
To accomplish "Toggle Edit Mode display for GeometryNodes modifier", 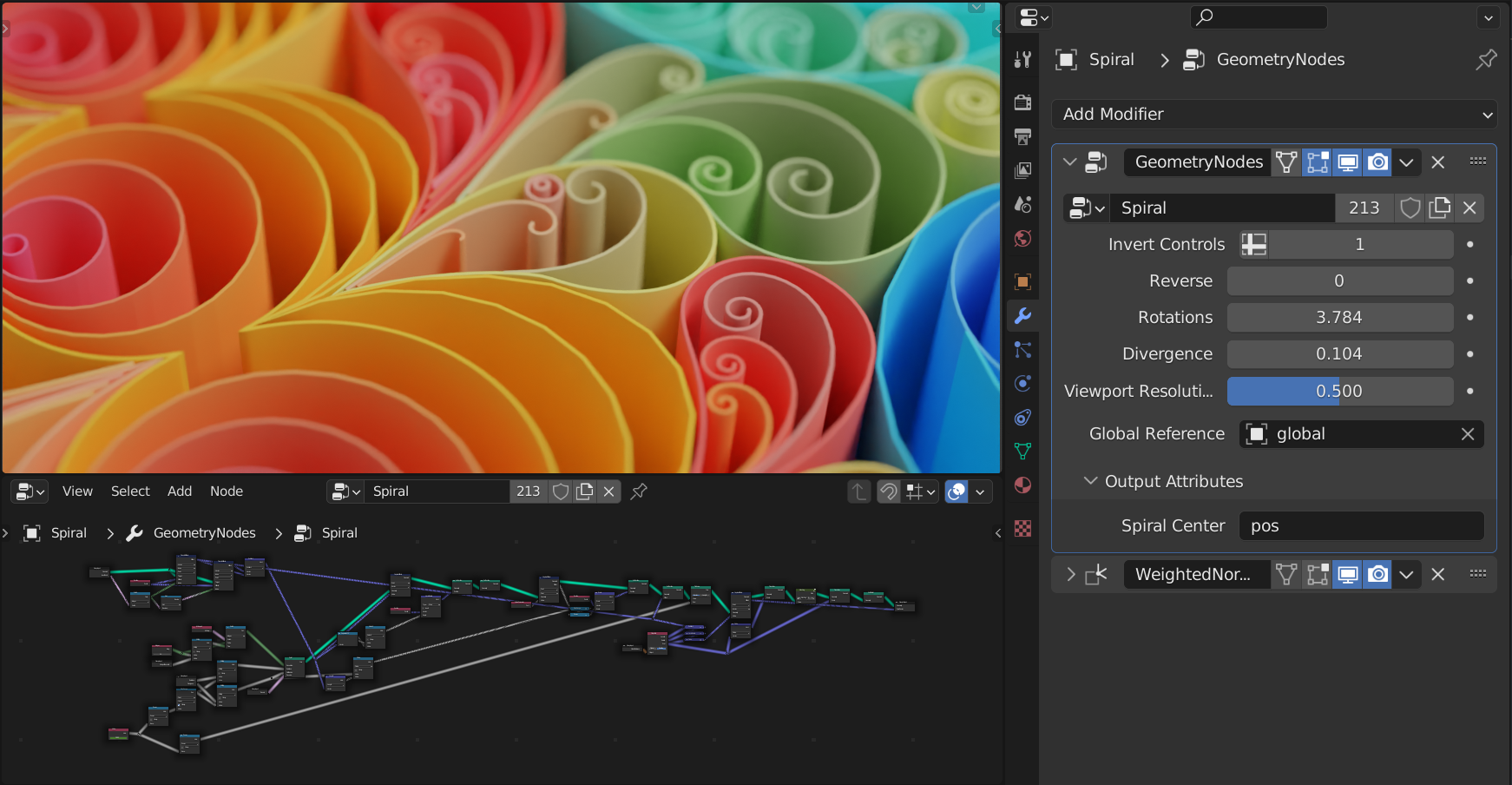I will (1318, 162).
